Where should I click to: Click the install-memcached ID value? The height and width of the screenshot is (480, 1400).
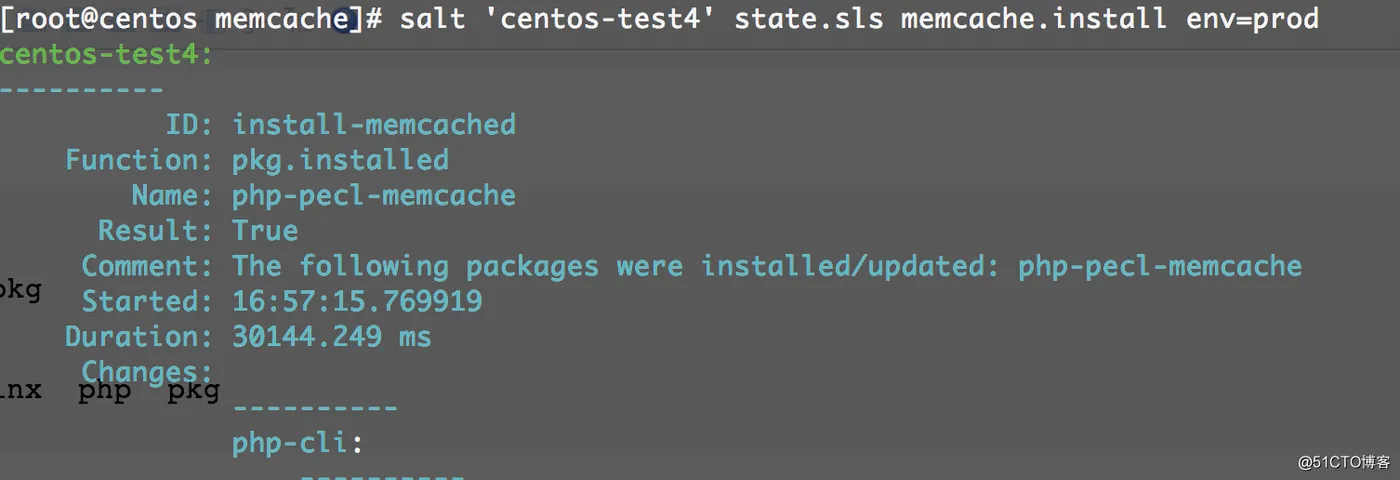pyautogui.click(x=374, y=125)
